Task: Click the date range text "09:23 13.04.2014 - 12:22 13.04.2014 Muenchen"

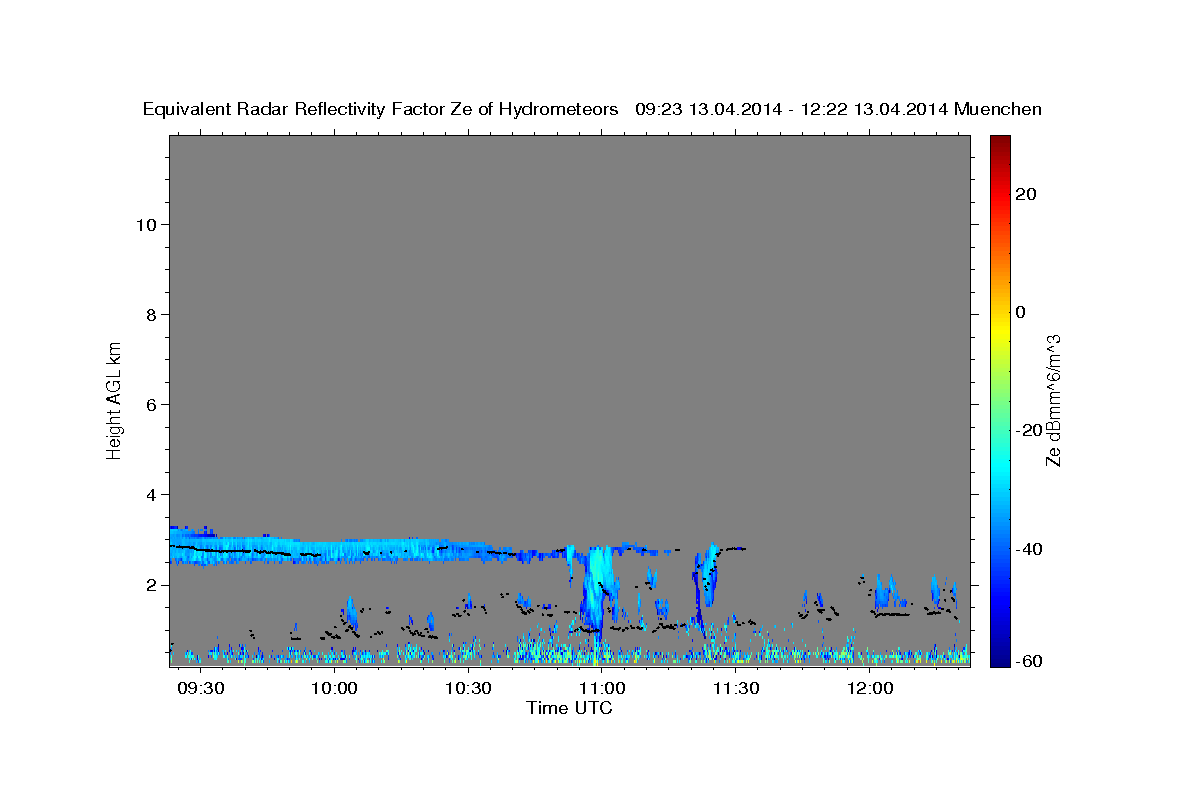Action: click(839, 109)
